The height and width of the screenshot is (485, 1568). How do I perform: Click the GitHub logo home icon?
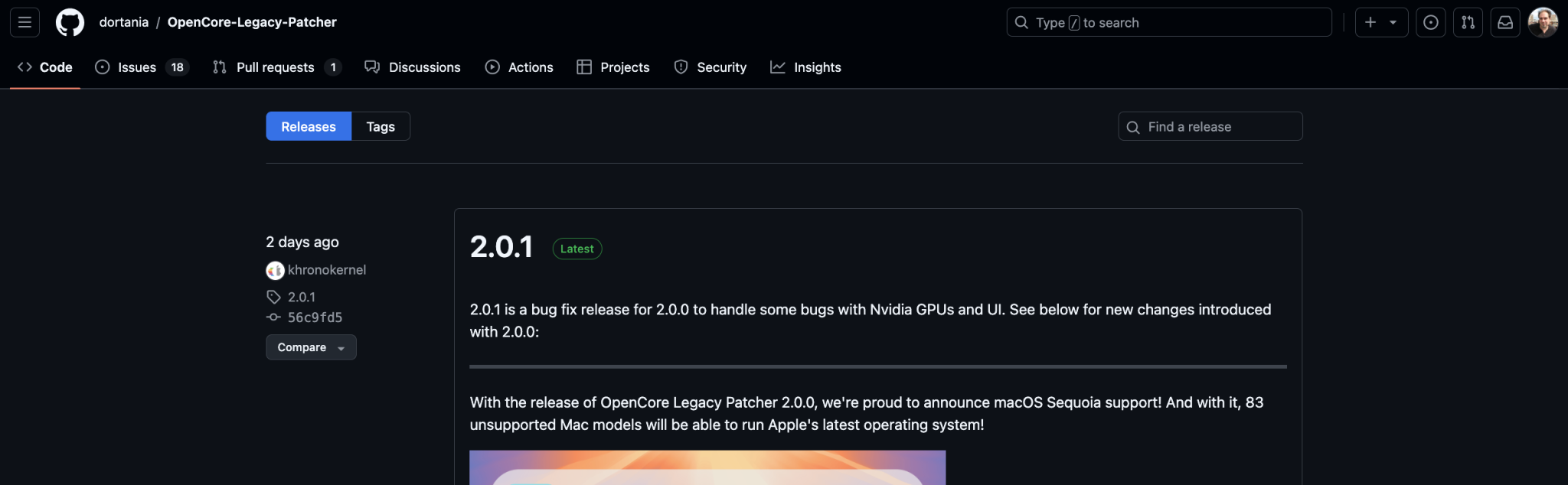pyautogui.click(x=70, y=22)
